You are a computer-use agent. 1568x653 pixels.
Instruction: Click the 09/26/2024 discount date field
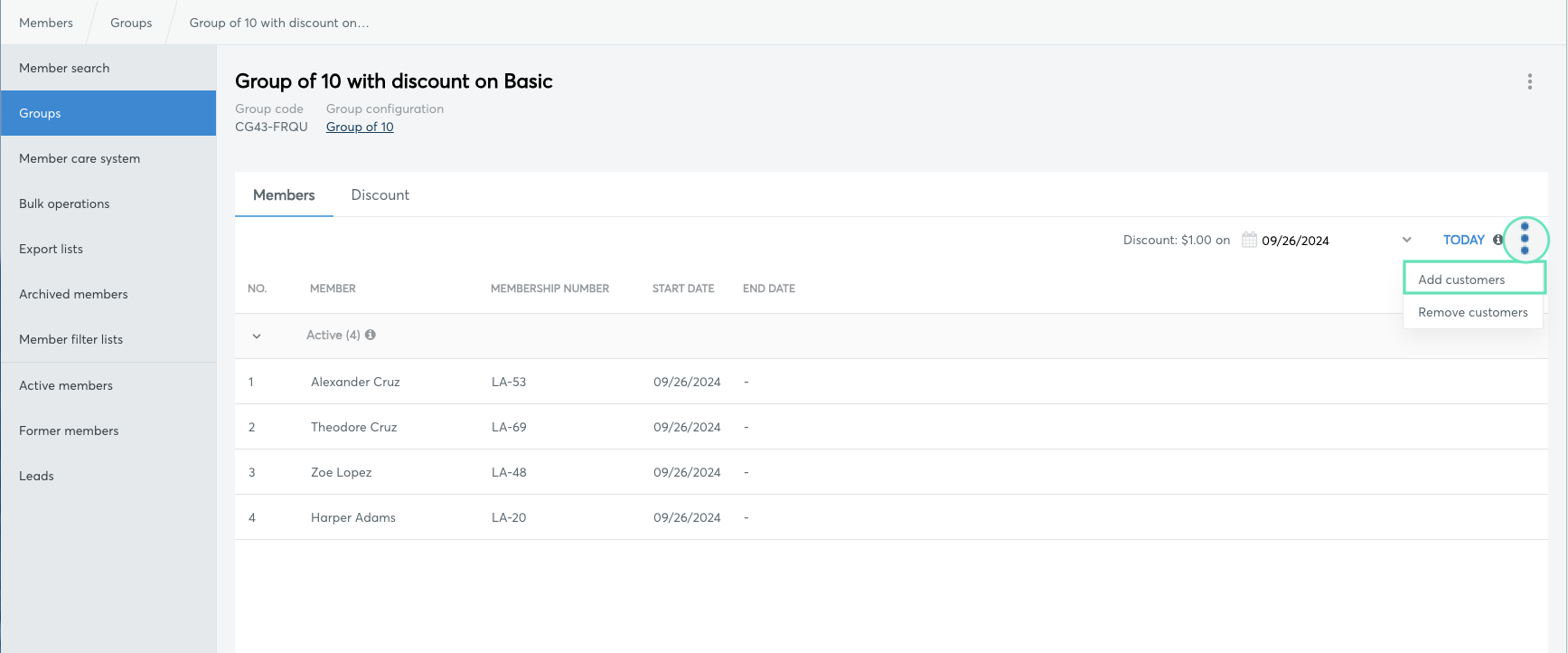[x=1295, y=241]
